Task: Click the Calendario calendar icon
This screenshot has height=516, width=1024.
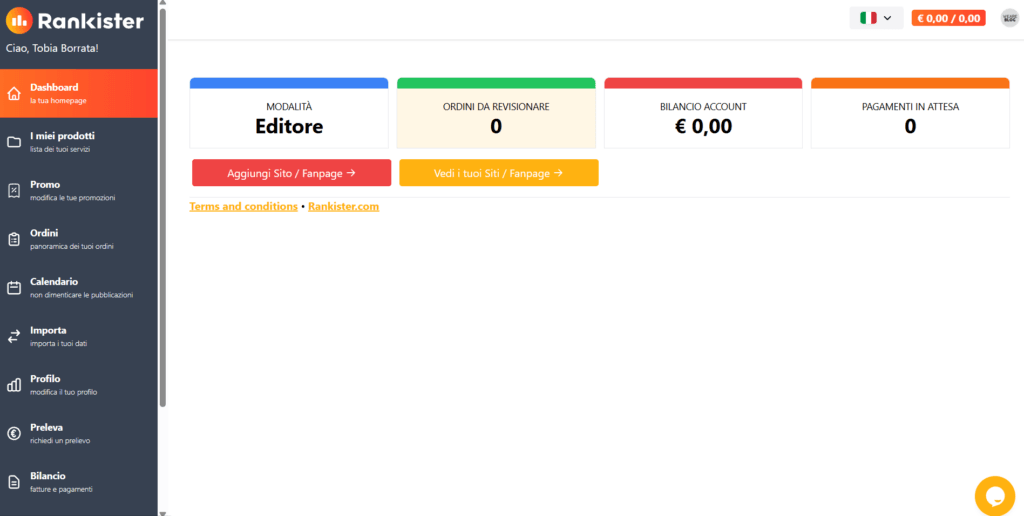Action: pyautogui.click(x=14, y=288)
